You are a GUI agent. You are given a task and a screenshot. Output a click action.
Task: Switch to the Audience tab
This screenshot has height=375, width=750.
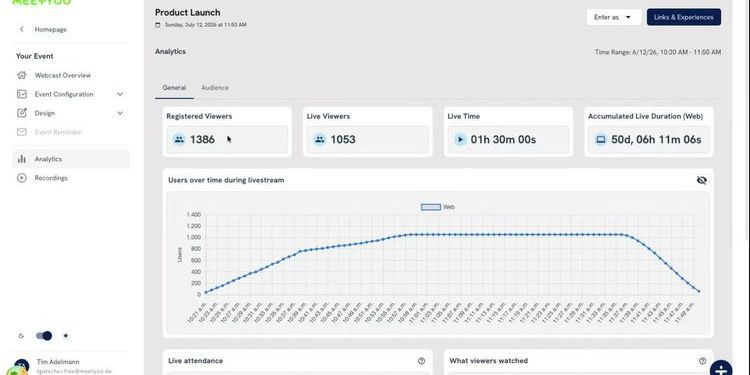tap(215, 88)
